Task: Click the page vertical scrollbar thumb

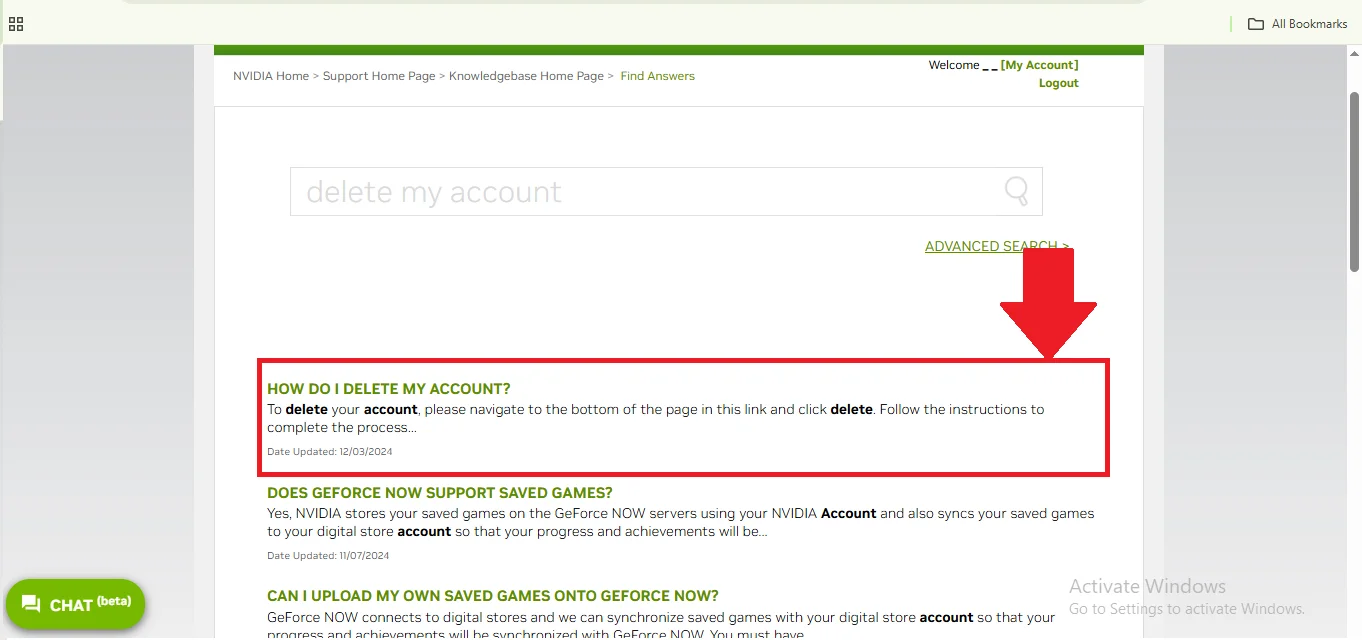Action: click(x=1355, y=181)
